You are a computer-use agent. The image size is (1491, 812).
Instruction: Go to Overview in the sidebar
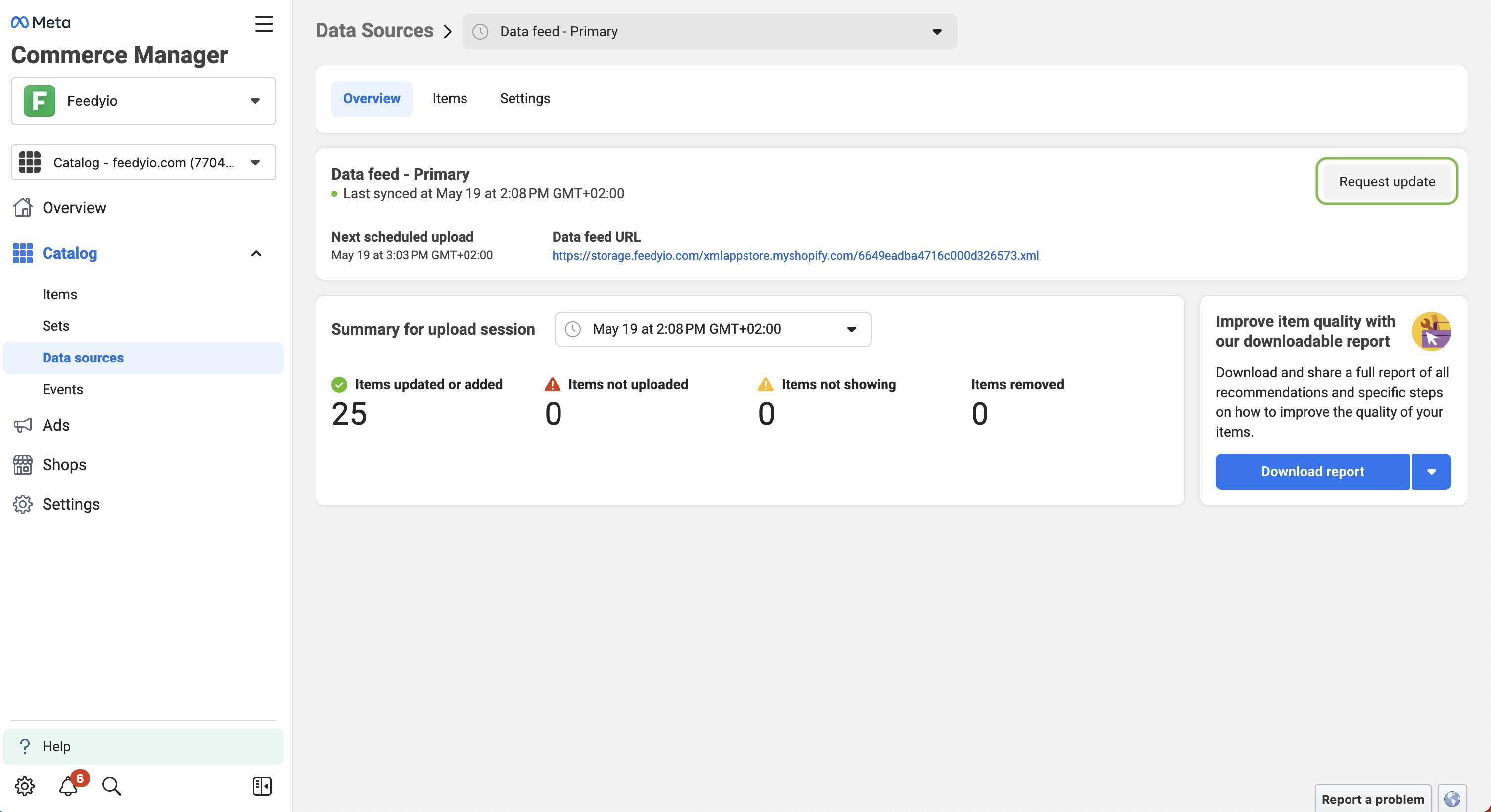click(x=74, y=207)
